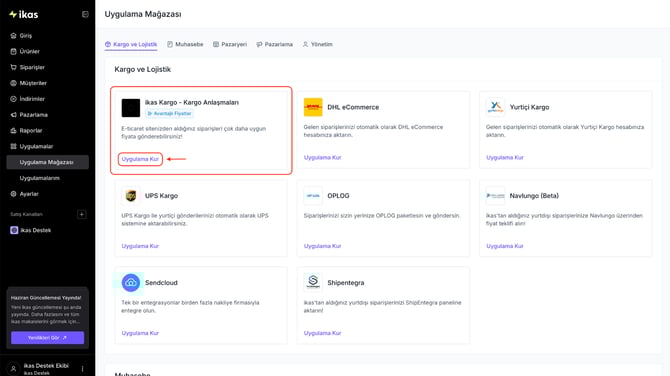Select the Yönetim tab
The width and height of the screenshot is (670, 376).
click(x=317, y=44)
